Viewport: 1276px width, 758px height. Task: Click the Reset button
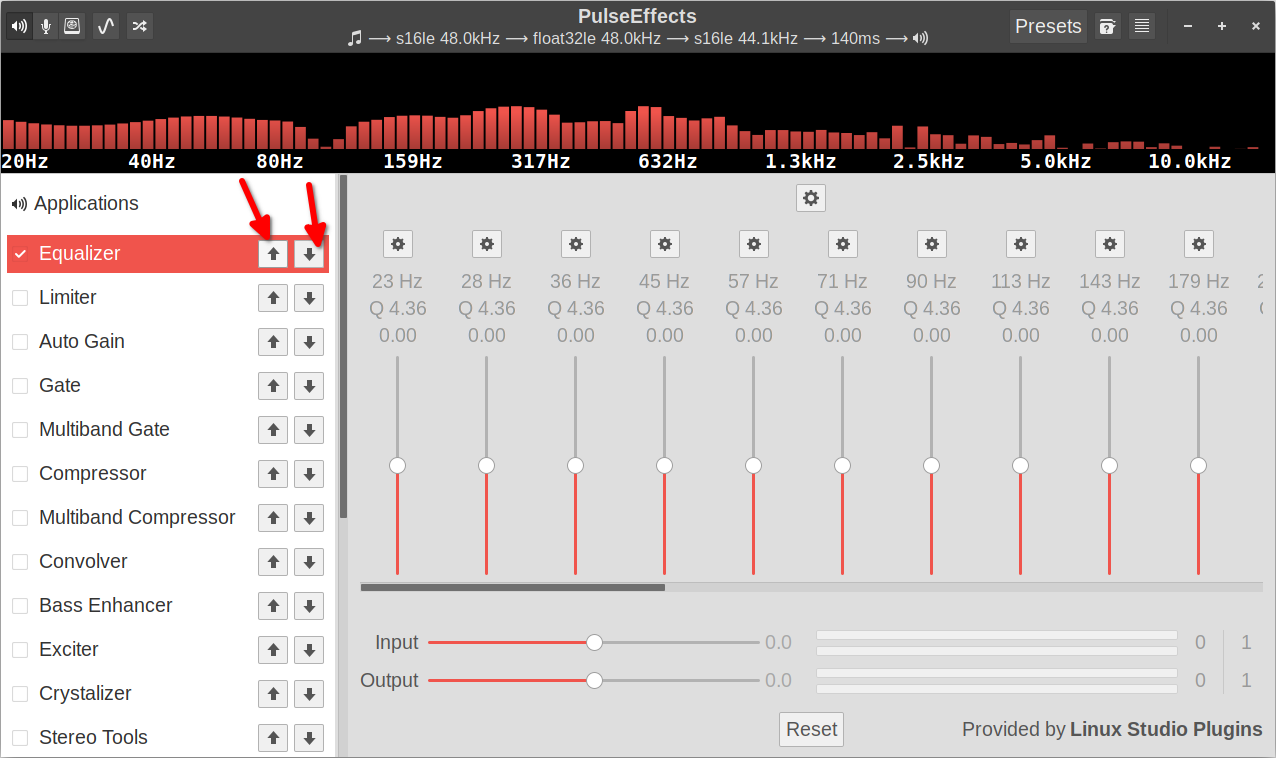coord(811,729)
